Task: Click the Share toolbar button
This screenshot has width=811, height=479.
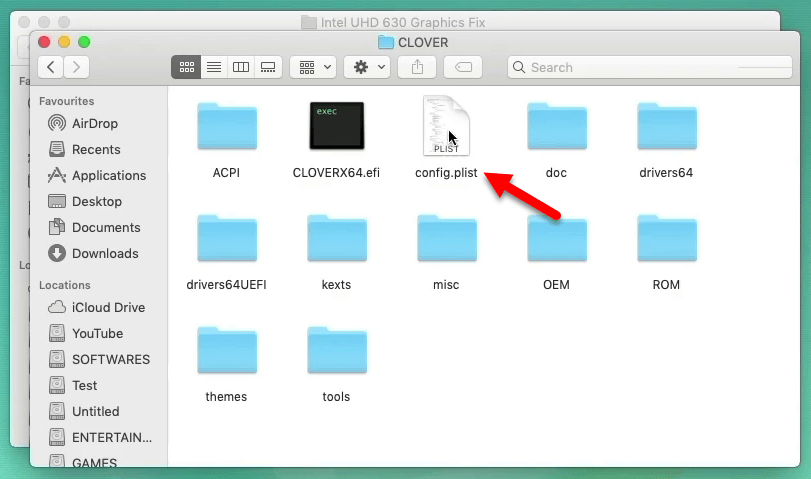Action: [x=417, y=67]
